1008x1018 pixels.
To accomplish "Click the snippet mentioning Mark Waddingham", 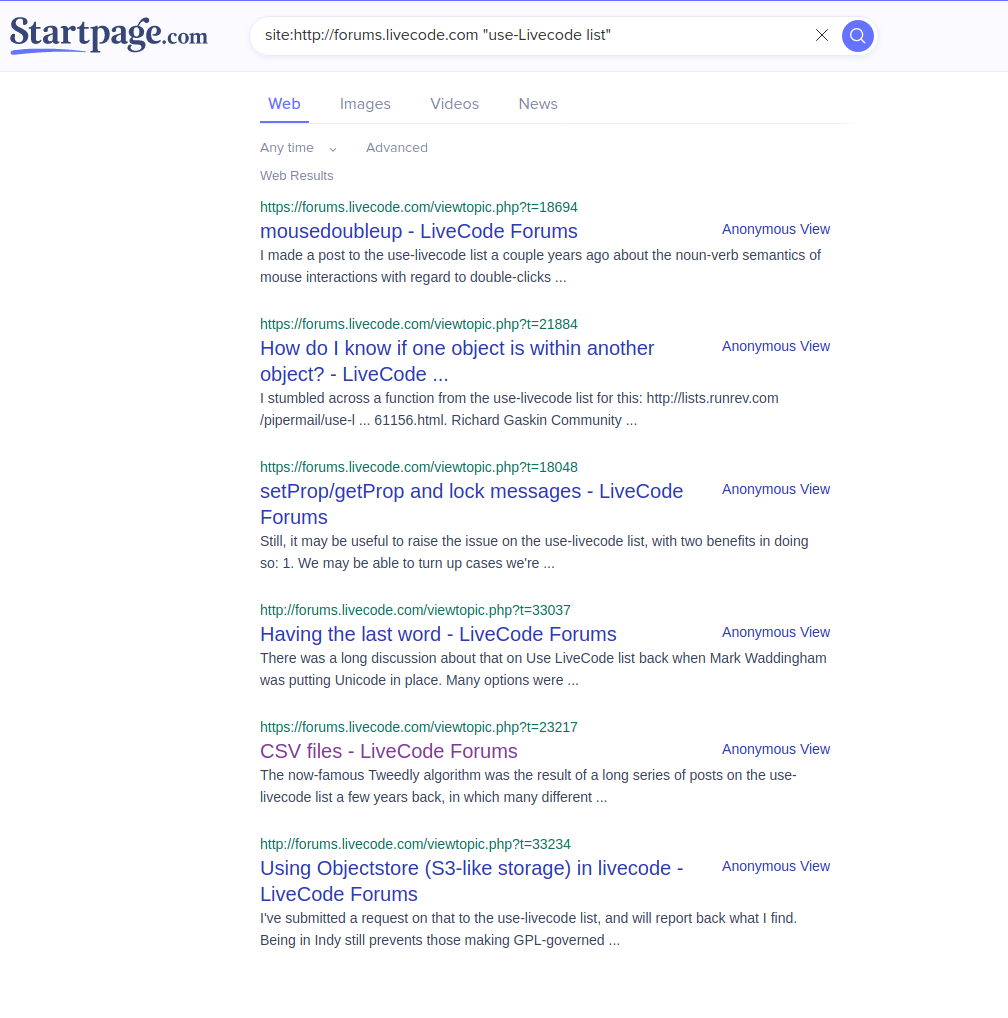I will point(543,669).
